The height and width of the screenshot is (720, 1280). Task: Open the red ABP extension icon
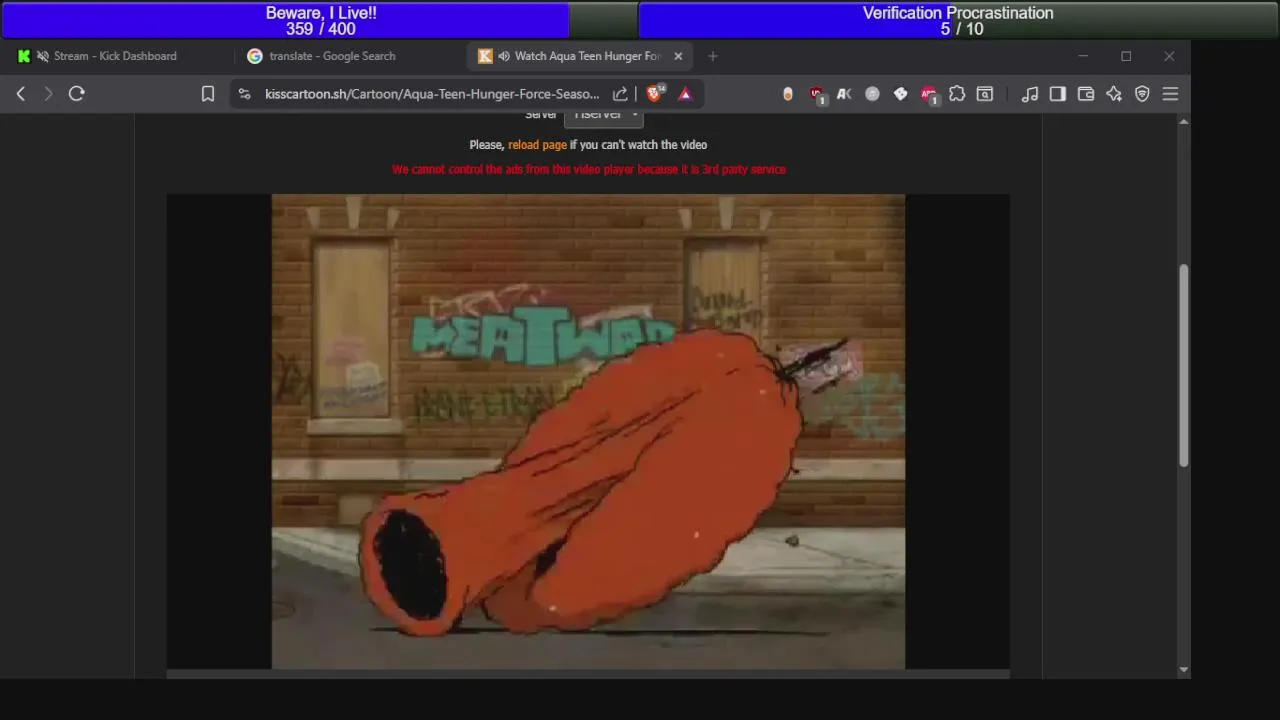(x=929, y=95)
